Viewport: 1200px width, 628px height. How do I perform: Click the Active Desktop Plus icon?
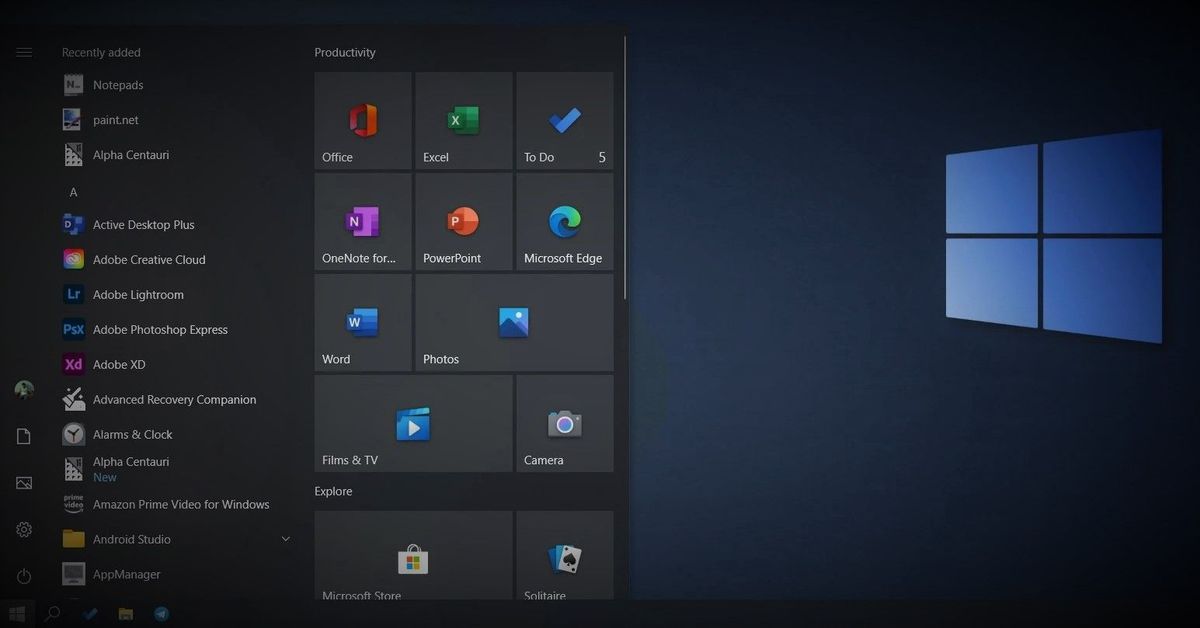pos(73,225)
